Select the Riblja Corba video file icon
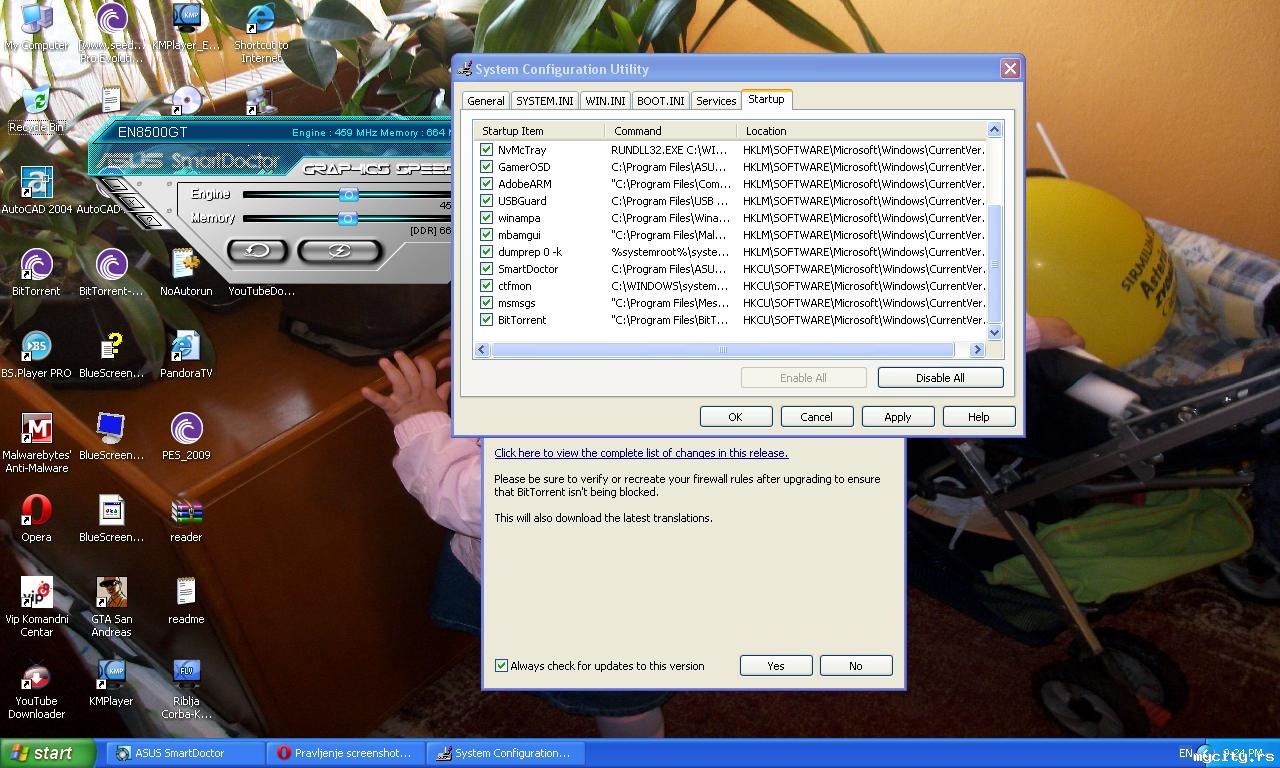Screen dimensions: 1280x768 (x=186, y=690)
